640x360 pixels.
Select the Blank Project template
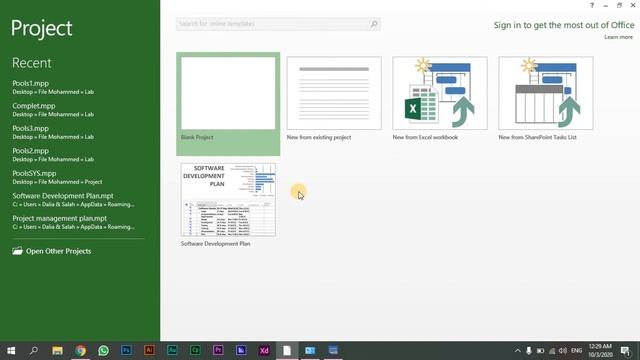coord(228,104)
